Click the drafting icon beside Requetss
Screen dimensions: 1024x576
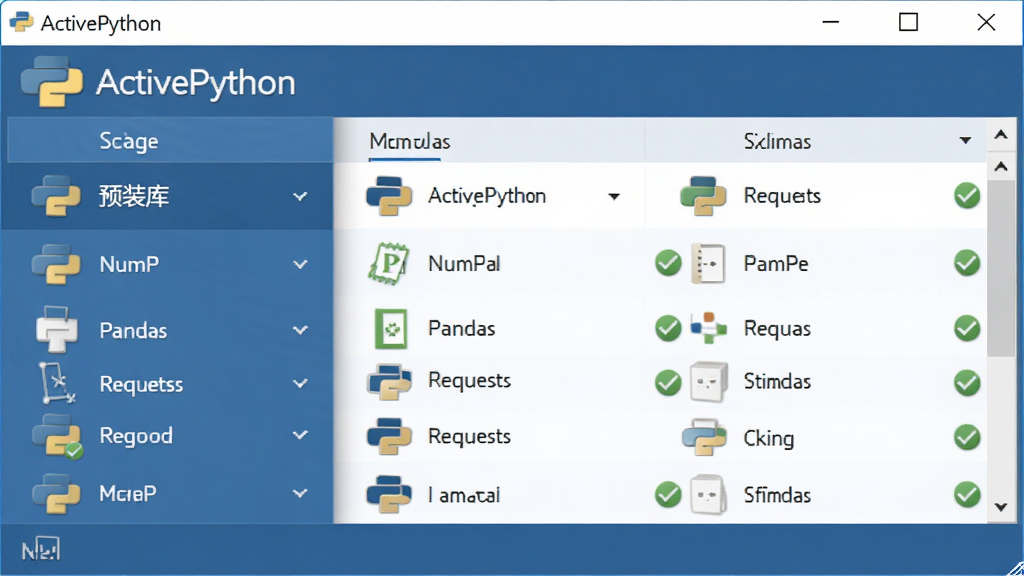tap(57, 383)
